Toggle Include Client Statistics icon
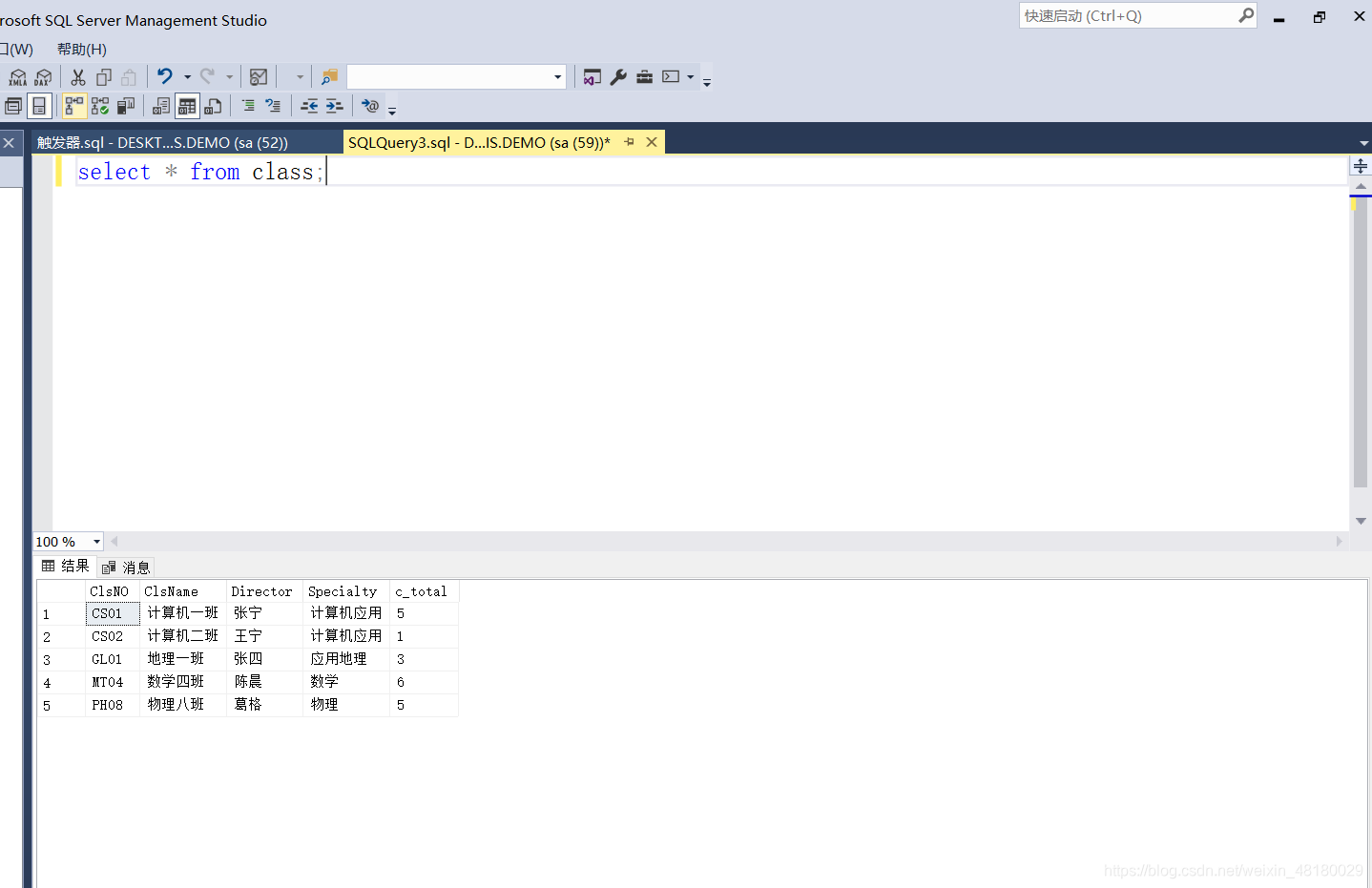The image size is (1372, 888). tap(126, 106)
